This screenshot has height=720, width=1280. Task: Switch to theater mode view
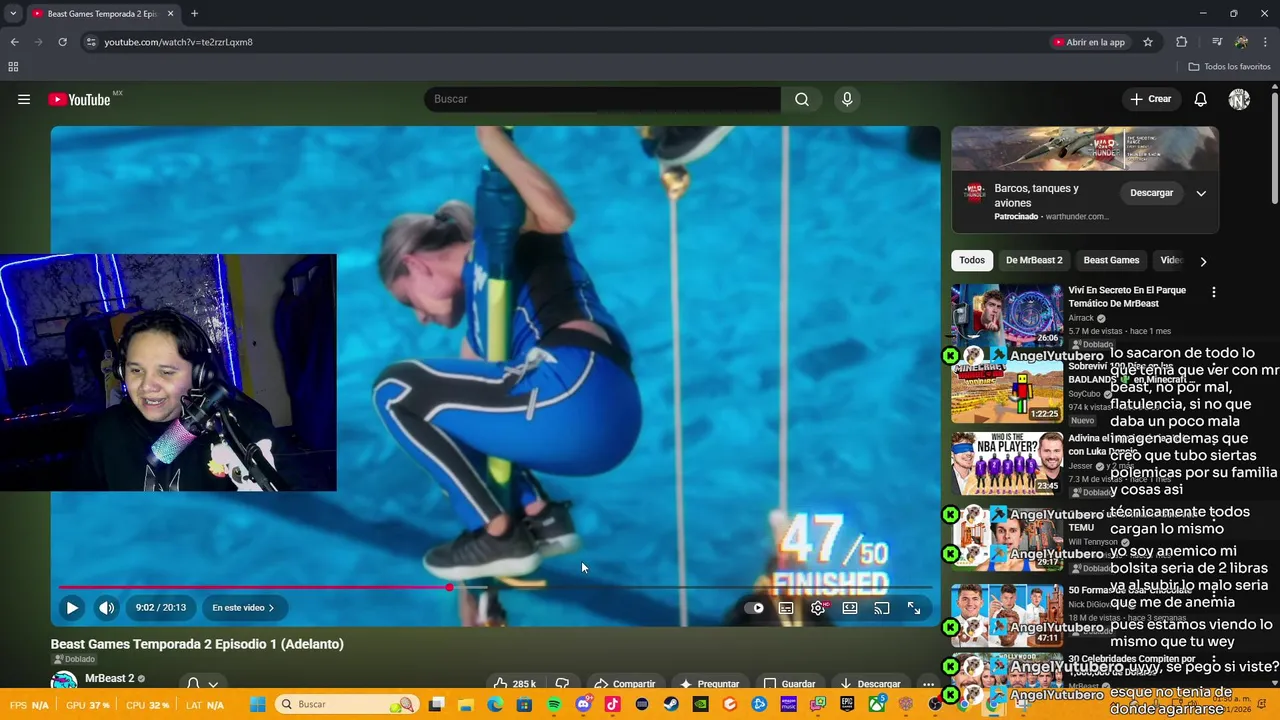coord(850,608)
